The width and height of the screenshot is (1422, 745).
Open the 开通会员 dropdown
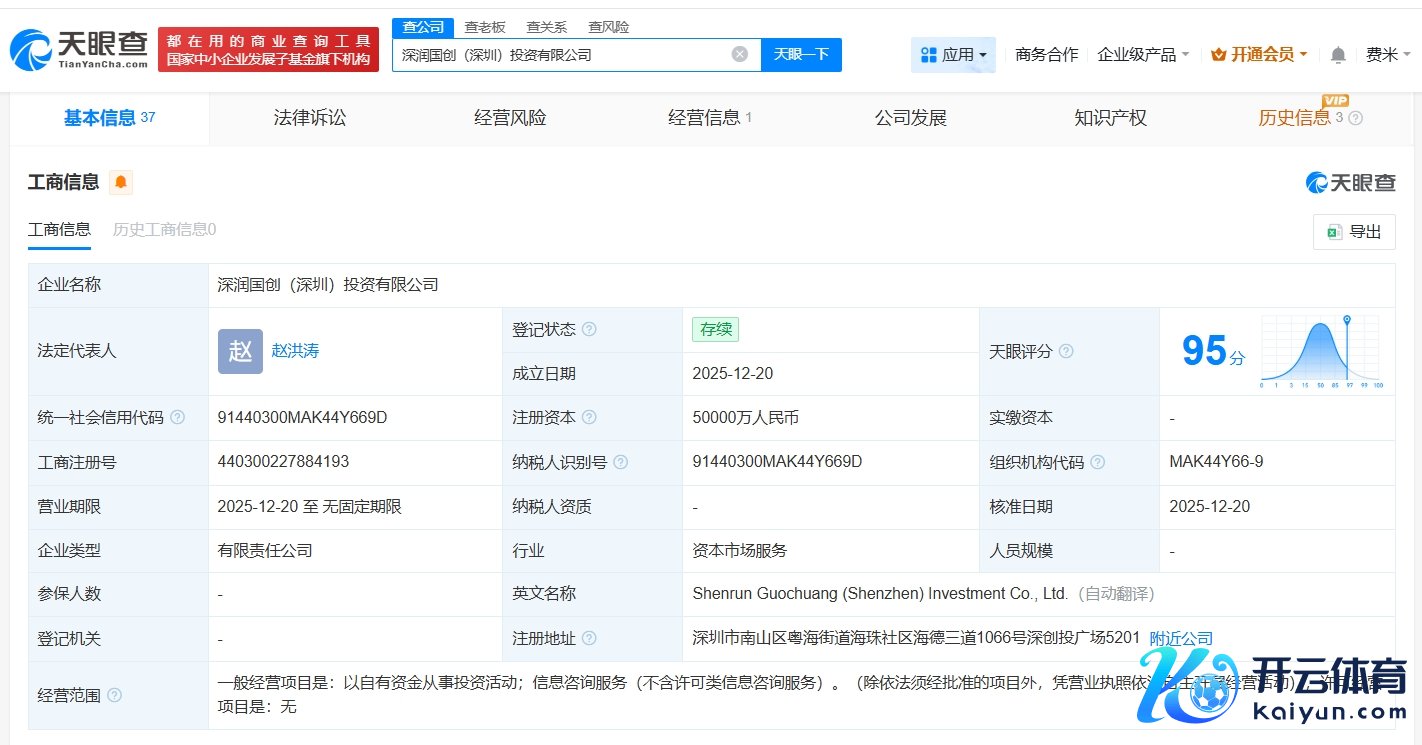1258,55
